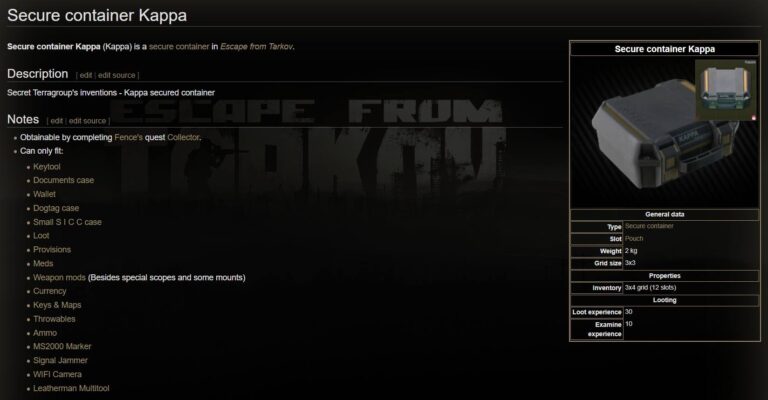Open the Secure container type link in infobox
The image size is (768, 400).
point(649,226)
